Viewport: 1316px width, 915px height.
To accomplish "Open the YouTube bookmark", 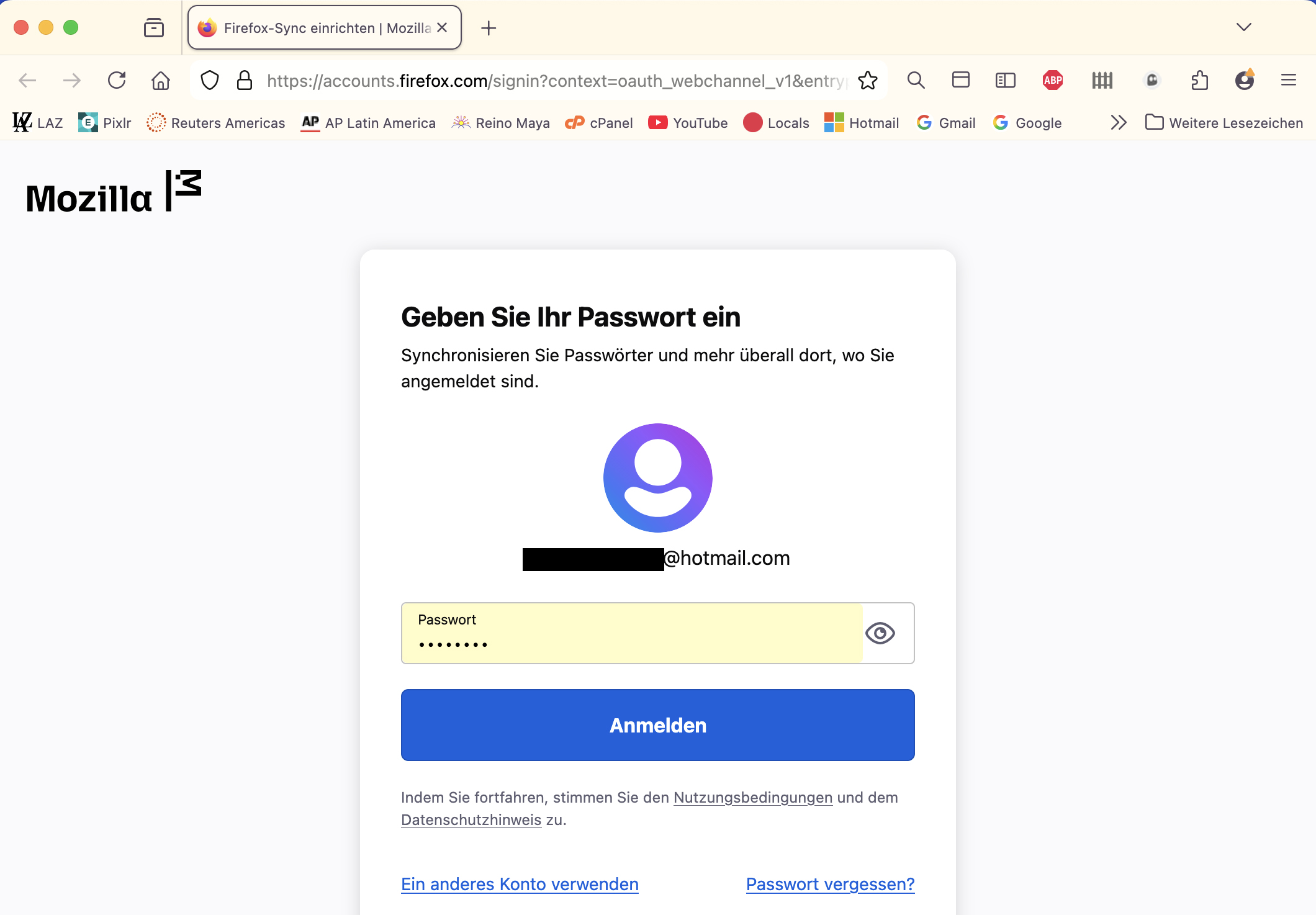I will [x=688, y=123].
